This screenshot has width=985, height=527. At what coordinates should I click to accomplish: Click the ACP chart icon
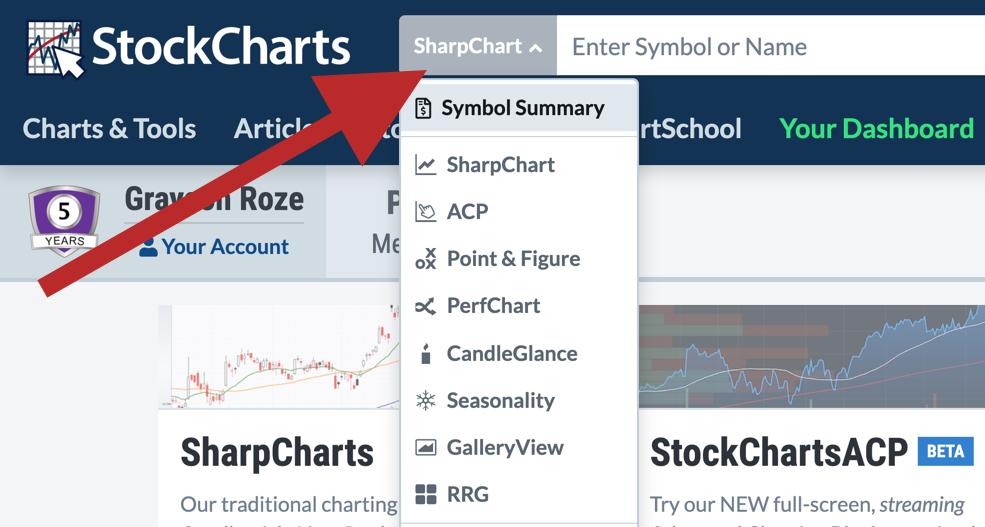(x=426, y=212)
